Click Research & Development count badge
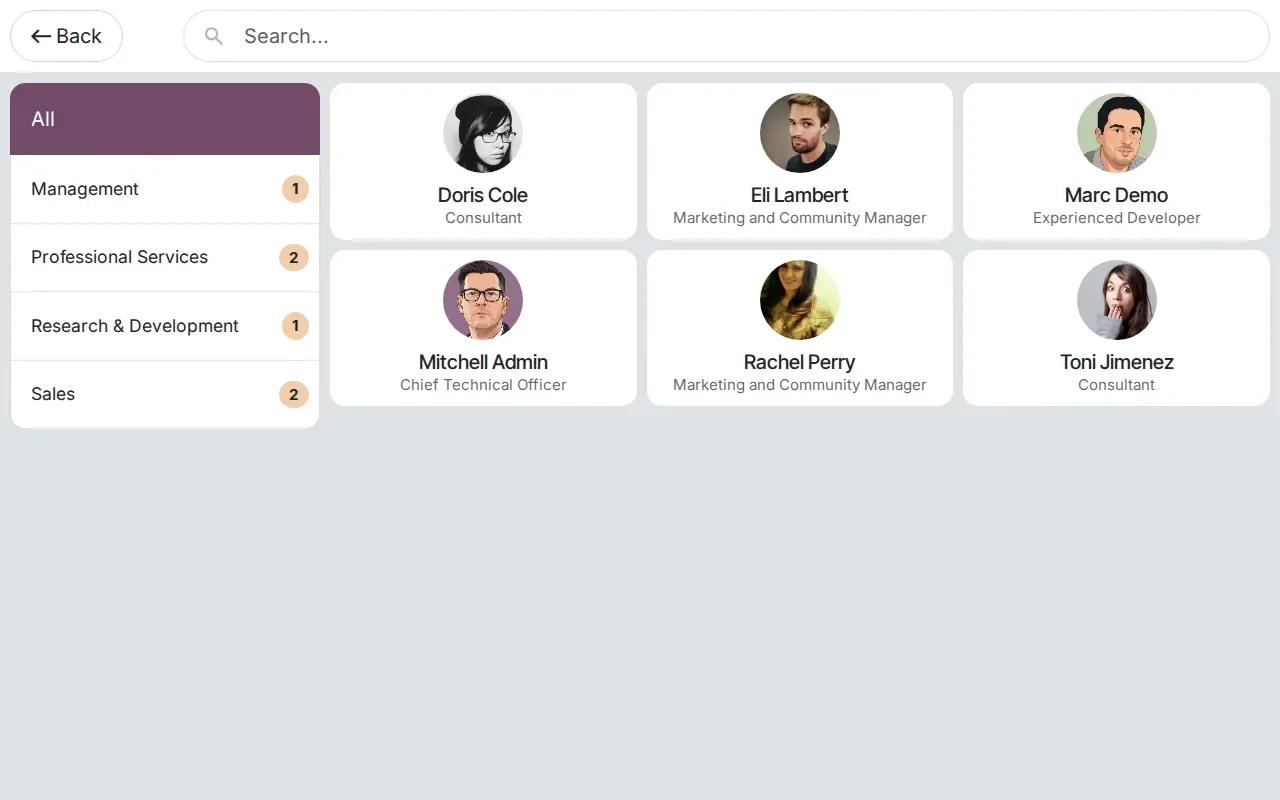This screenshot has width=1280, height=800. 295,326
